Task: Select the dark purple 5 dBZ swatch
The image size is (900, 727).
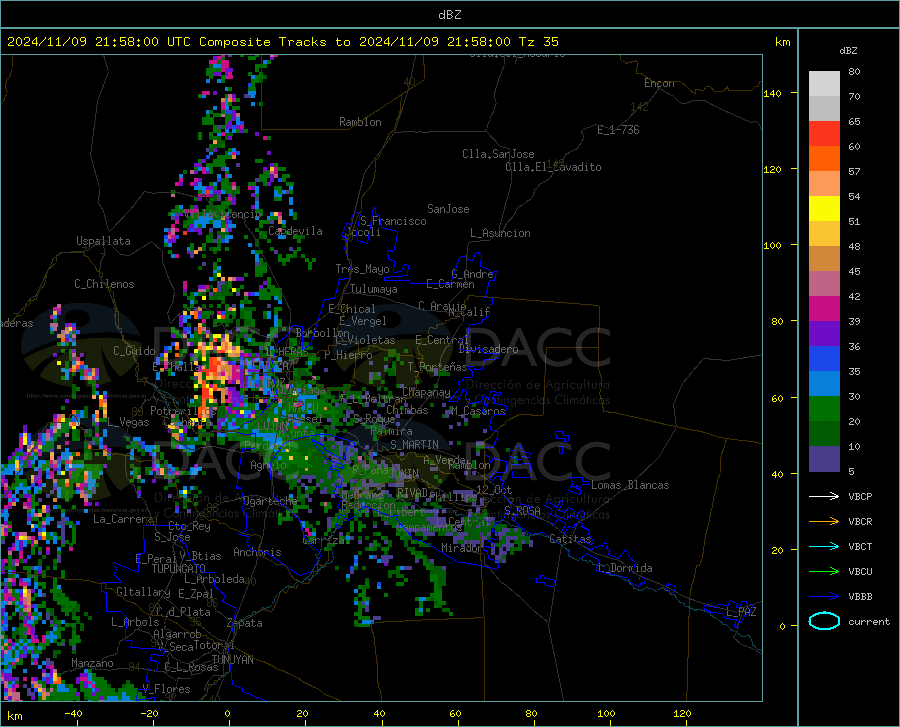Action: pyautogui.click(x=824, y=459)
